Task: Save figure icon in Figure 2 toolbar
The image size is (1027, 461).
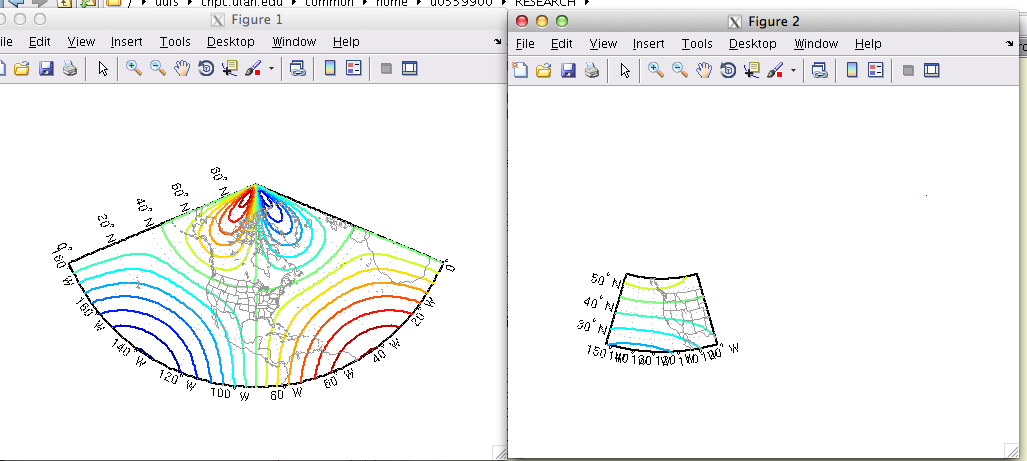Action: [568, 70]
